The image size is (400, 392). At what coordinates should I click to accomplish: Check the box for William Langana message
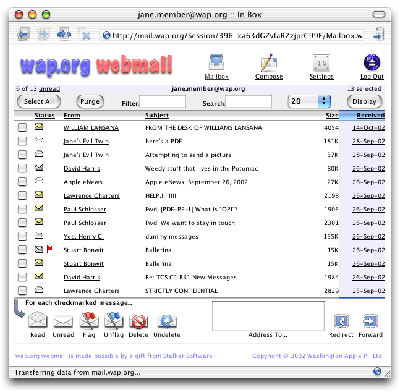point(22,127)
